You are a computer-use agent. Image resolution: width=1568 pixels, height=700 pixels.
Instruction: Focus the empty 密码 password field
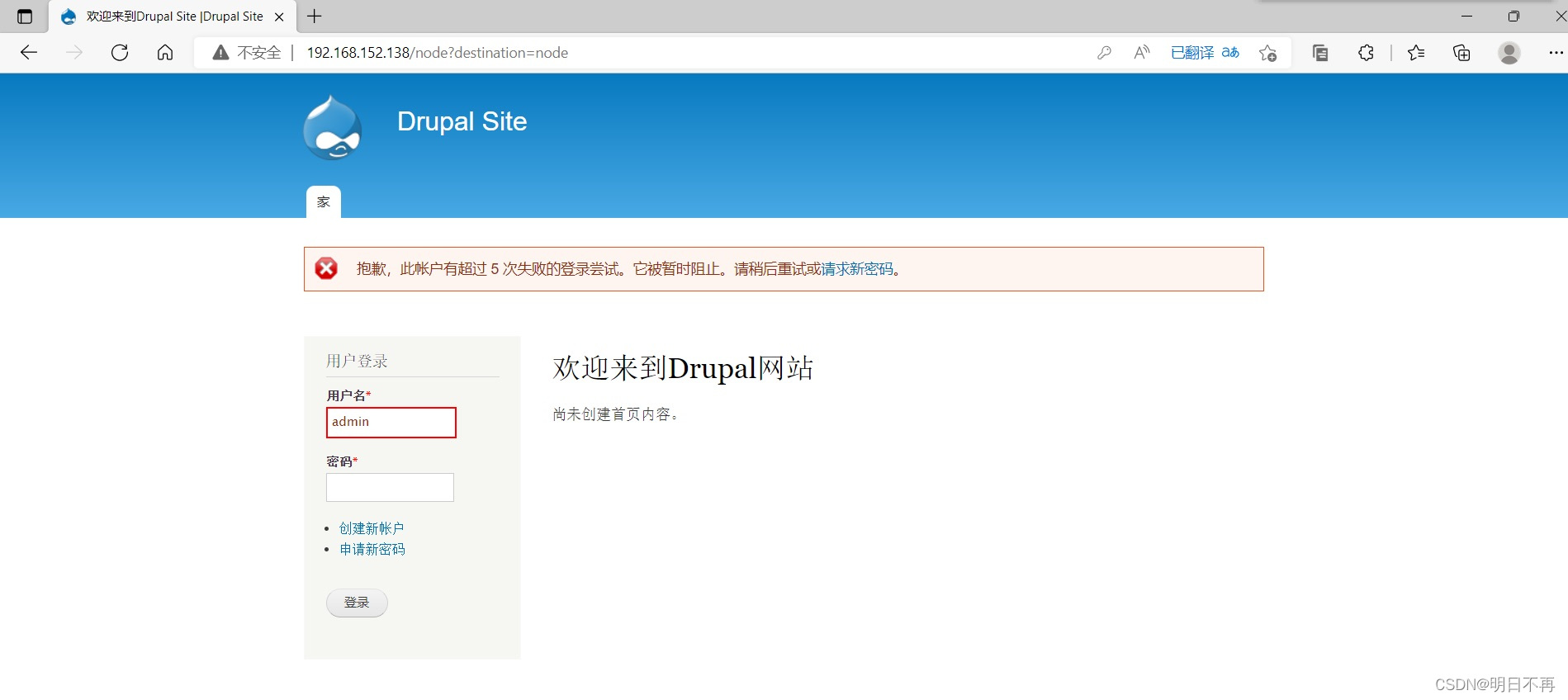390,487
